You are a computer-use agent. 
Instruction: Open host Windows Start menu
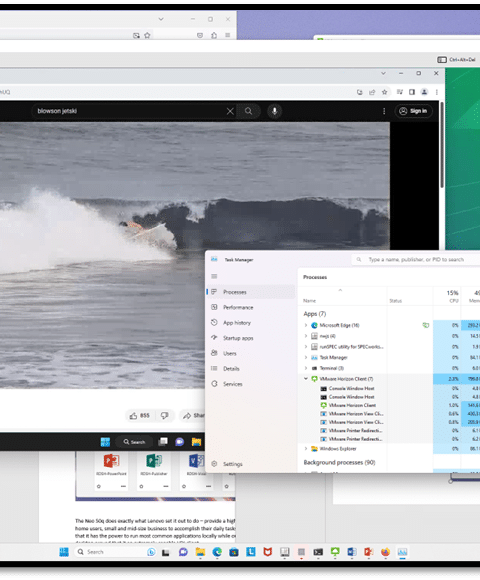click(64, 552)
